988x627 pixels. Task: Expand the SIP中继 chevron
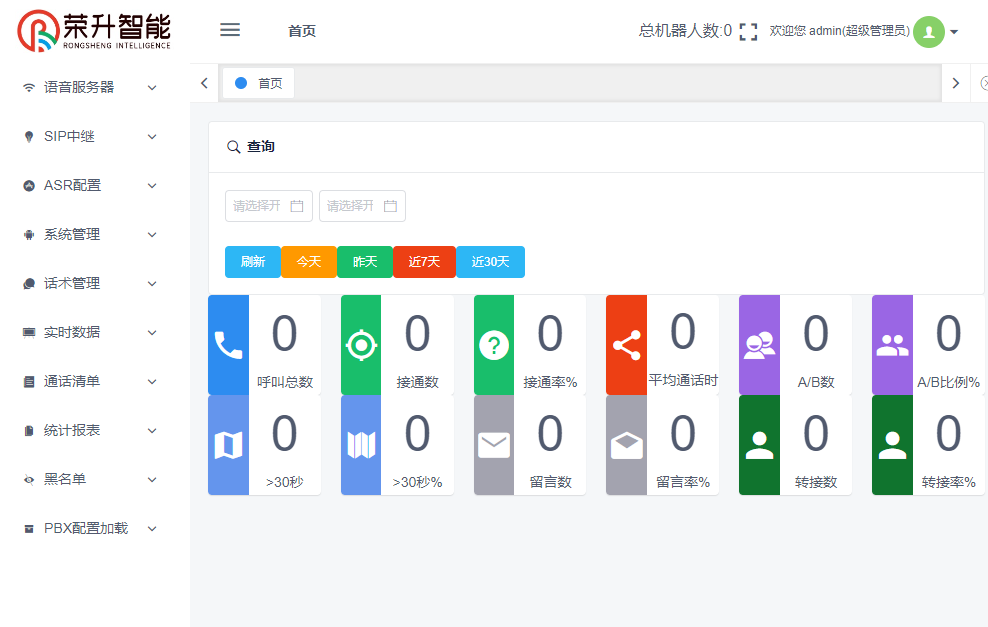152,137
